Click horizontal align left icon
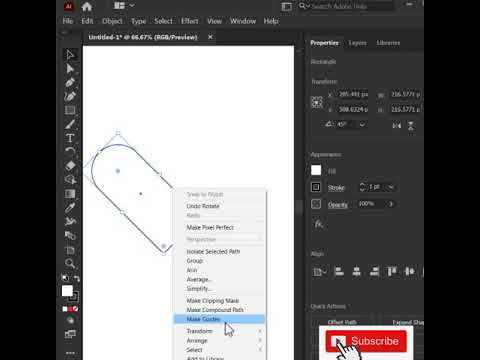The image size is (480, 360). coord(339,272)
